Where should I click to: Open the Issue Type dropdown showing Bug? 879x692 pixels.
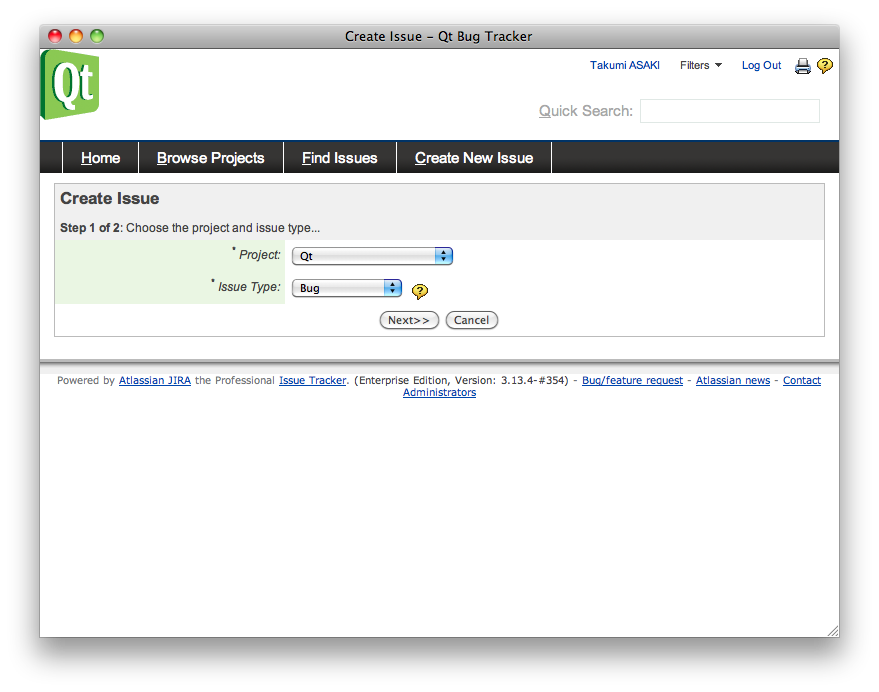coord(346,288)
